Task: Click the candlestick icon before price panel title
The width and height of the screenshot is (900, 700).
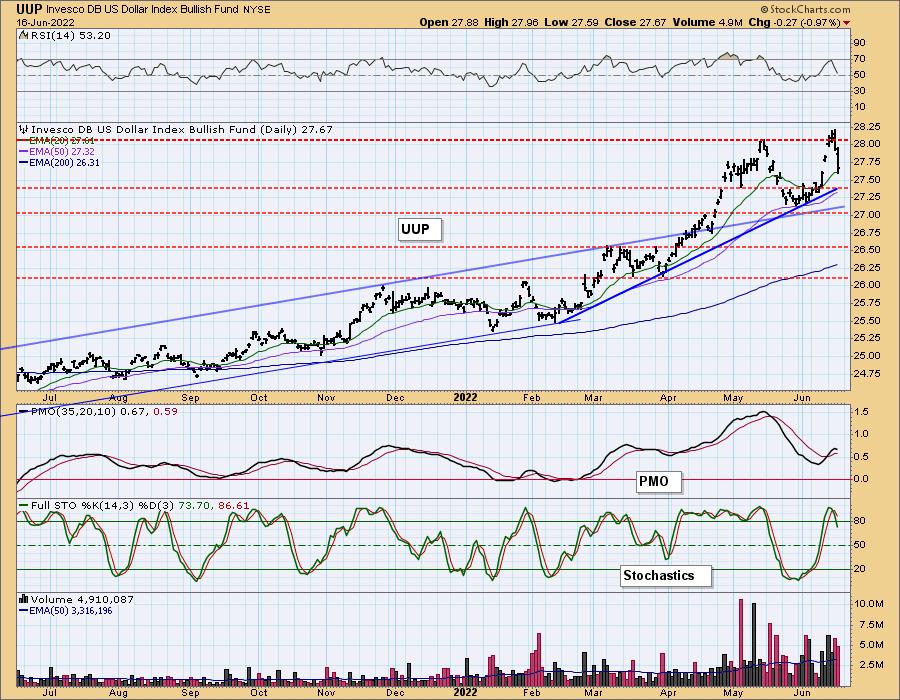Action: [x=24, y=130]
